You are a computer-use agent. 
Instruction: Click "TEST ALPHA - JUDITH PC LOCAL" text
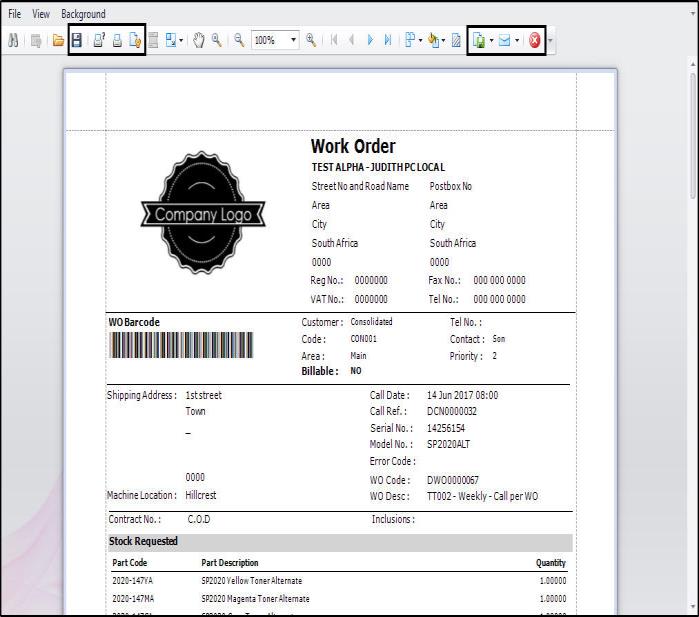click(x=378, y=167)
